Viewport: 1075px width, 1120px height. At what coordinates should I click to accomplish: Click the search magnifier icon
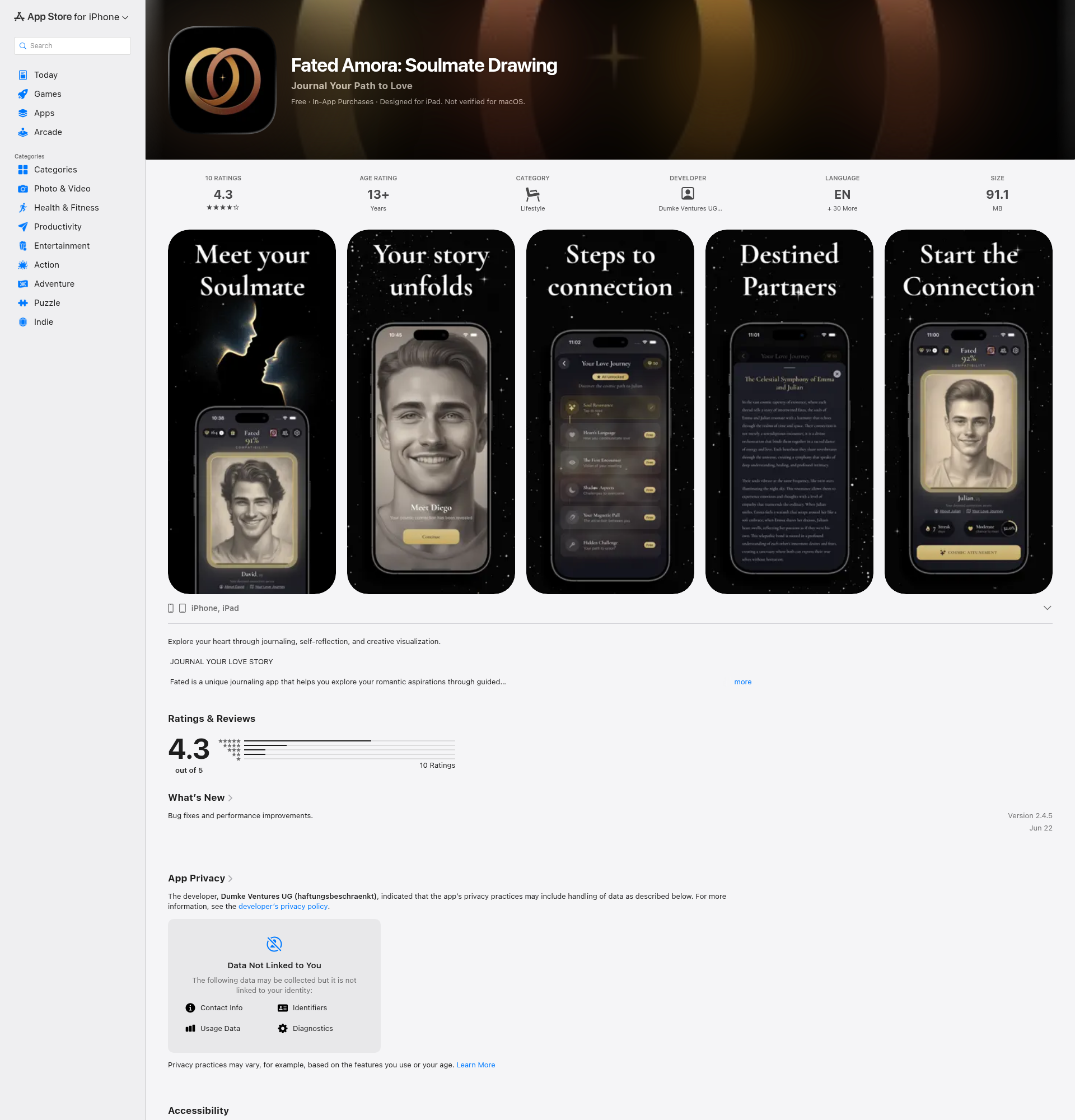[x=23, y=46]
